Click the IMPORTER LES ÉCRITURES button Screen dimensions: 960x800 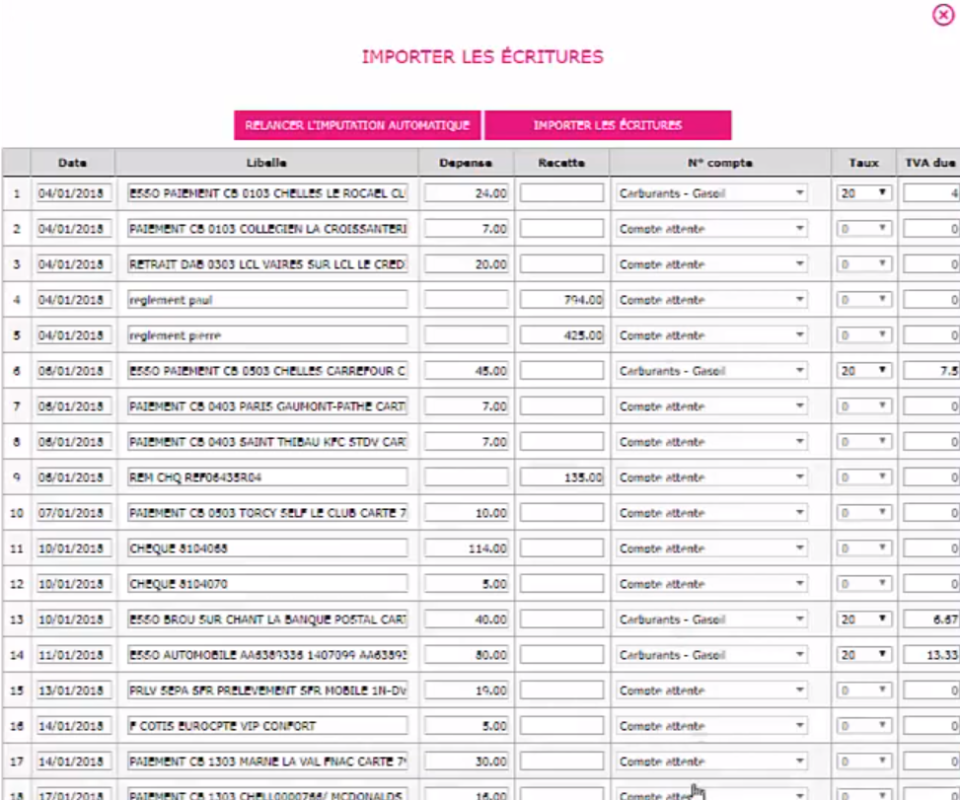(608, 124)
